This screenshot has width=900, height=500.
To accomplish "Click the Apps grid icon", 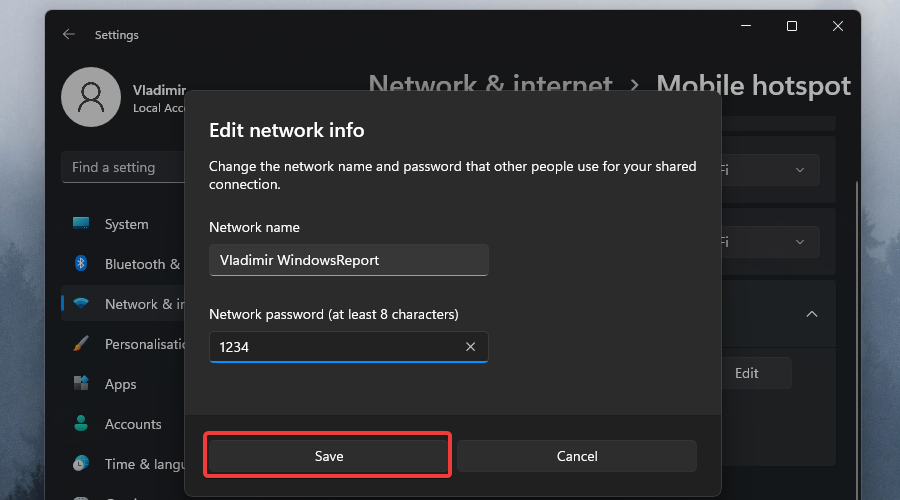I will pos(81,384).
